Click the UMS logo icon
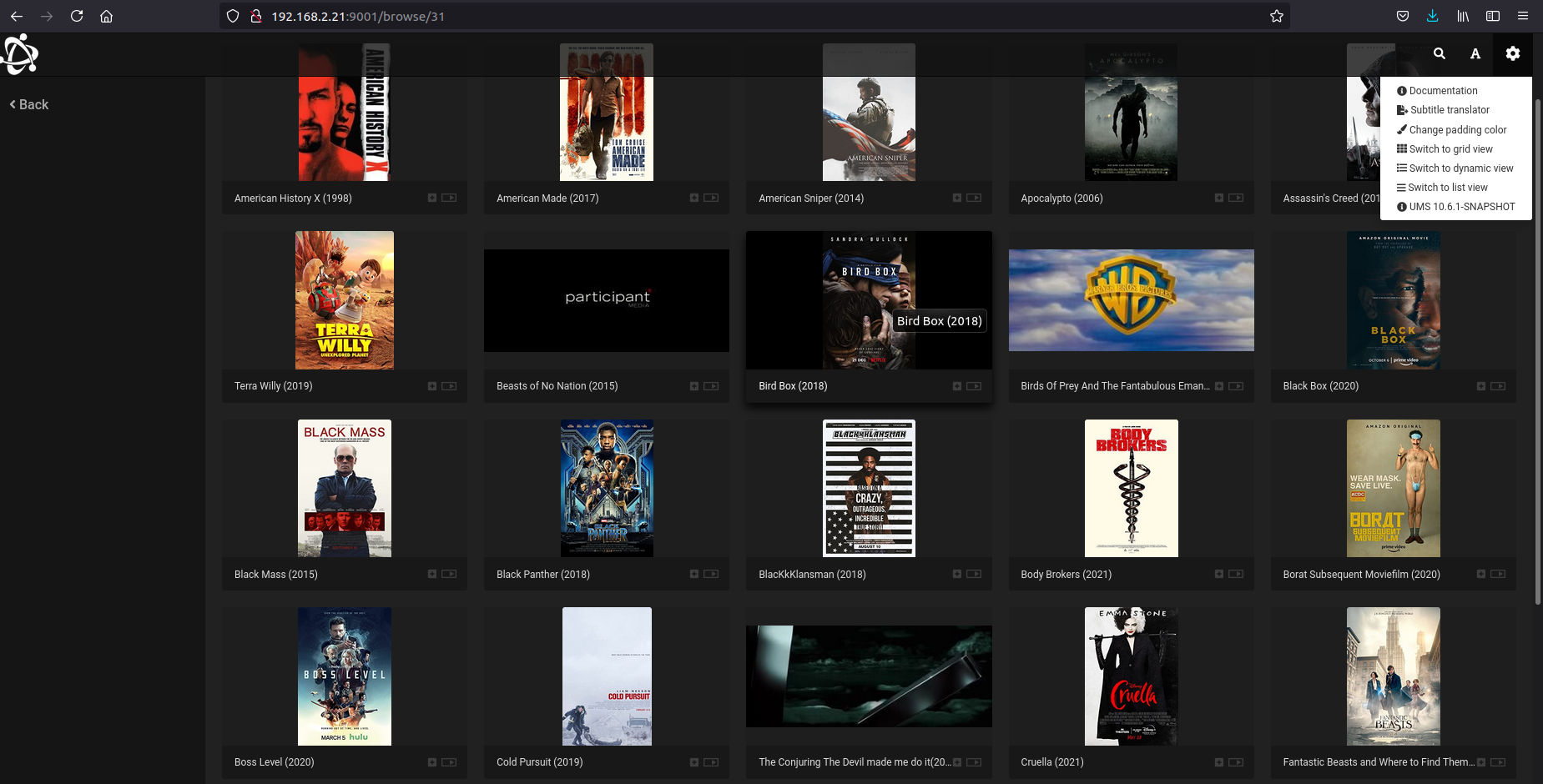Image resolution: width=1543 pixels, height=784 pixels. point(20,55)
